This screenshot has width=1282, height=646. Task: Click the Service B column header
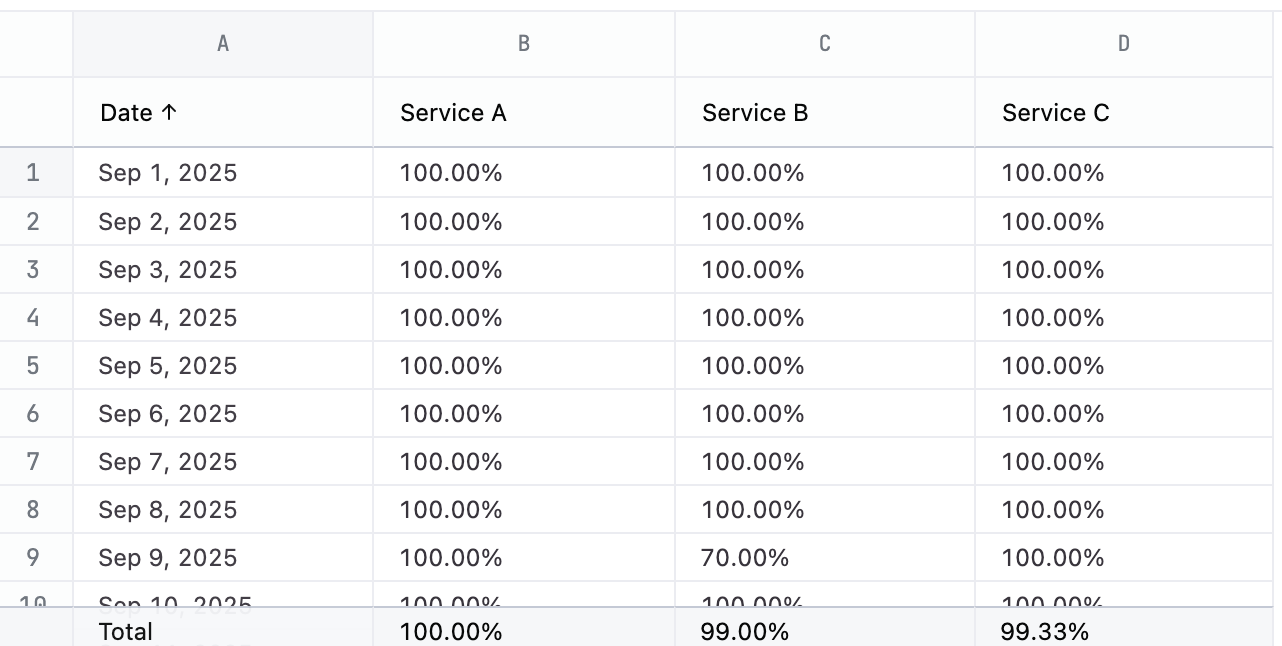(x=755, y=113)
